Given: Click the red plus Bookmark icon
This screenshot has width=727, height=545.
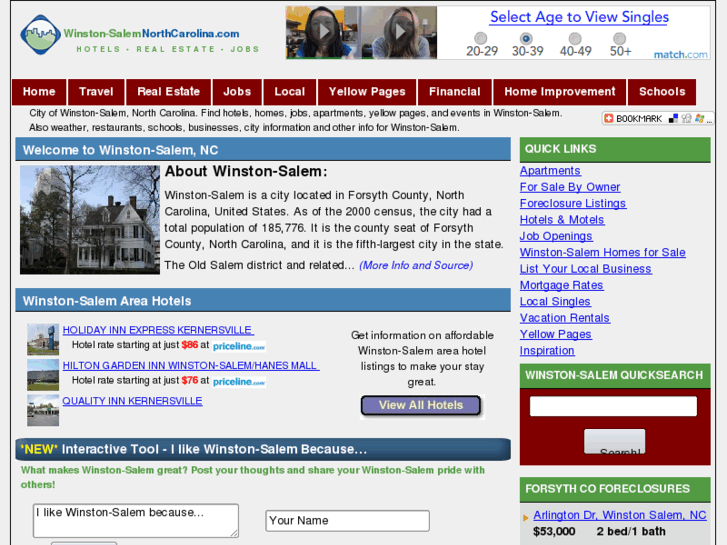Looking at the screenshot, I should pos(608,119).
